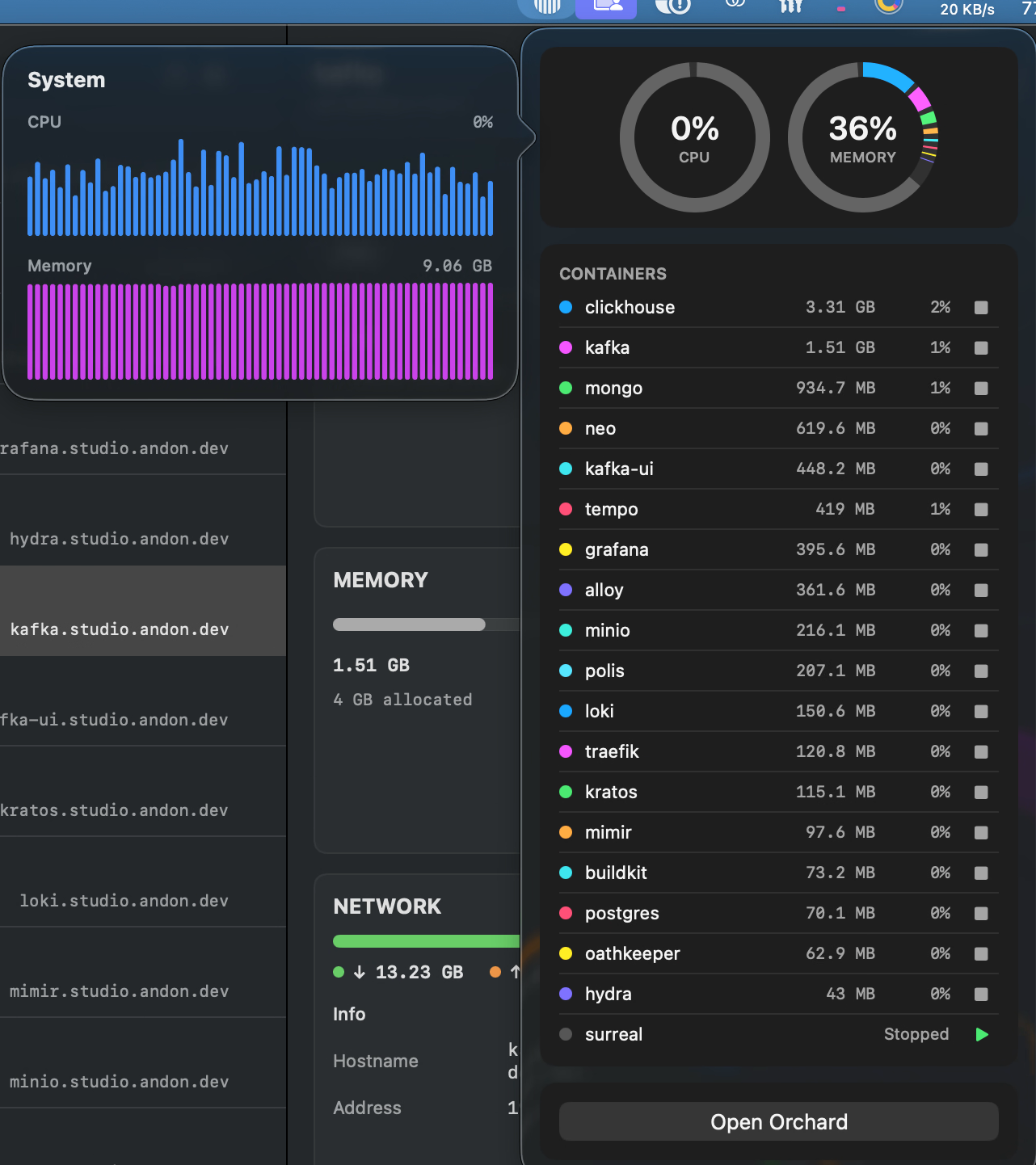Stop the postgres container

(x=981, y=913)
